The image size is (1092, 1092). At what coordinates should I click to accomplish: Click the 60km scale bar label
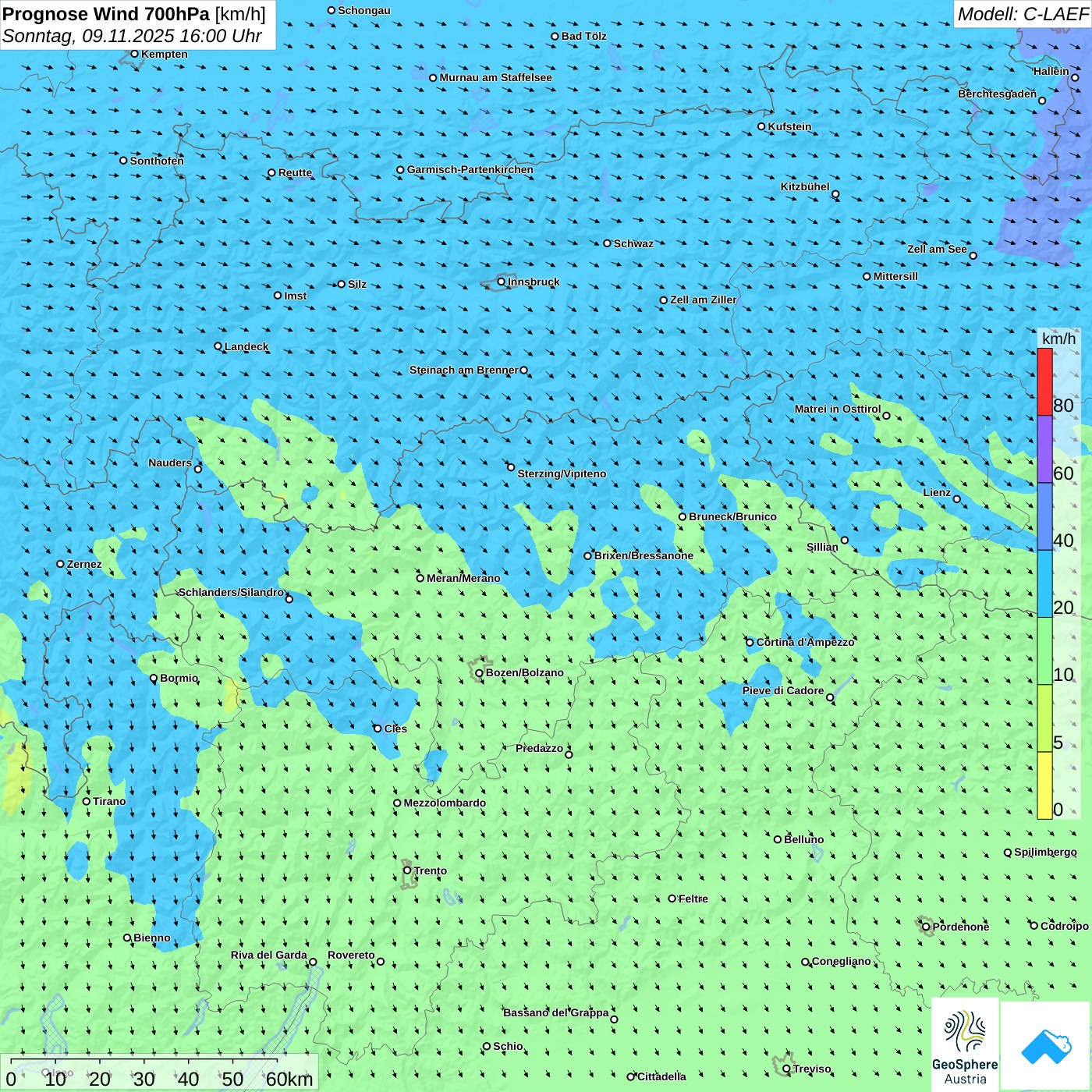289,1079
